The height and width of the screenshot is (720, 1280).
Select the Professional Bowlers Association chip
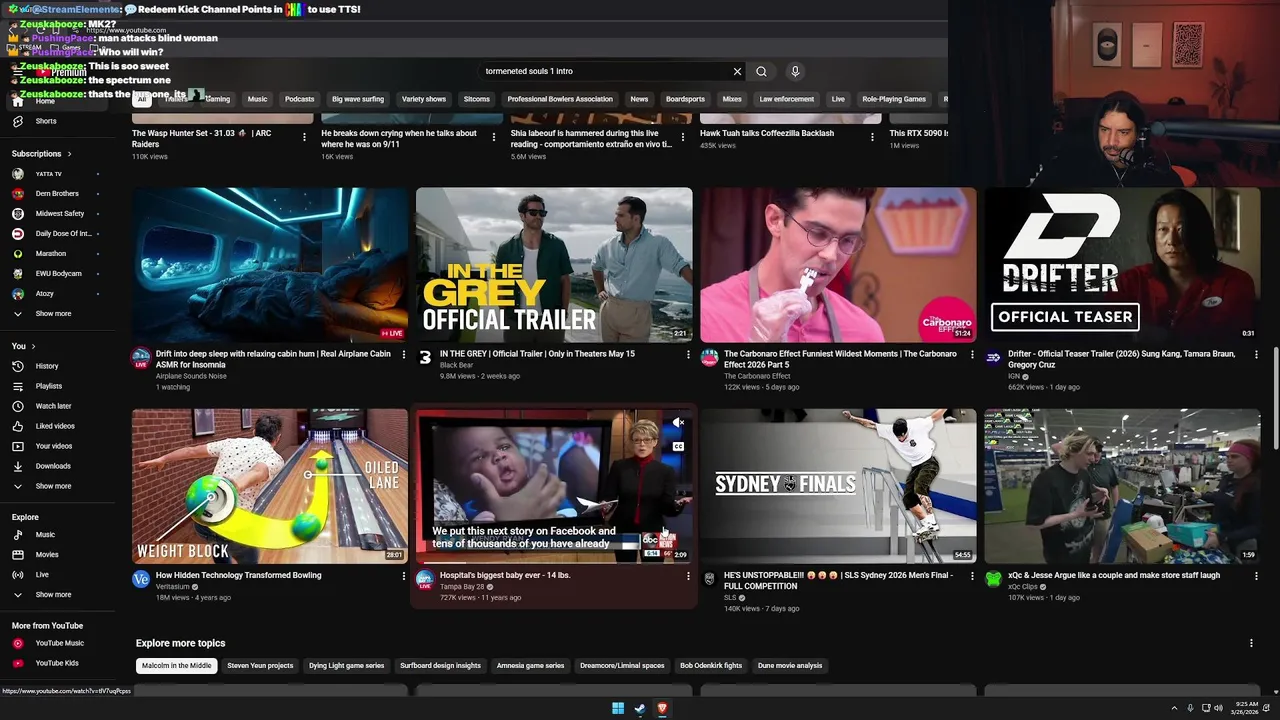pyautogui.click(x=560, y=99)
